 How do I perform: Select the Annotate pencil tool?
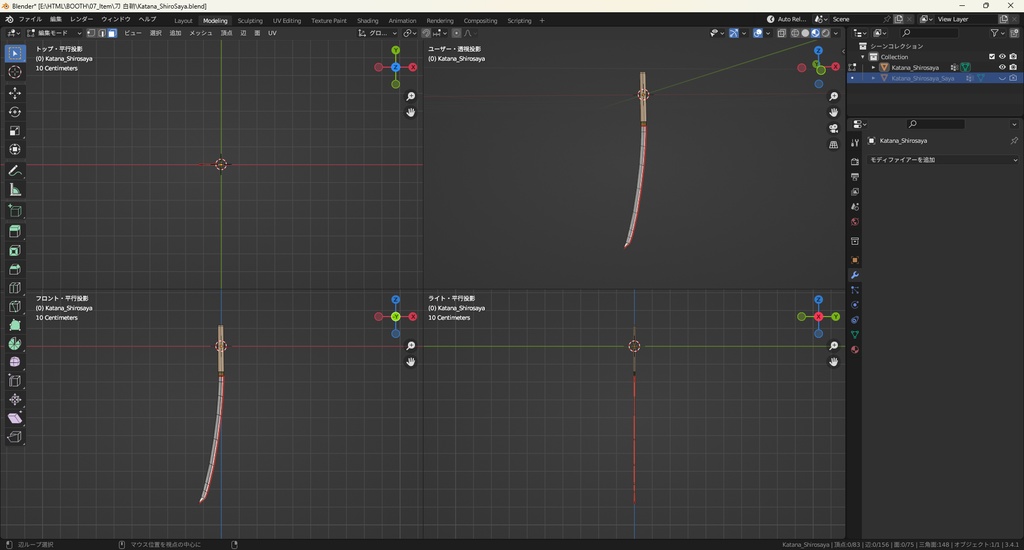15,171
